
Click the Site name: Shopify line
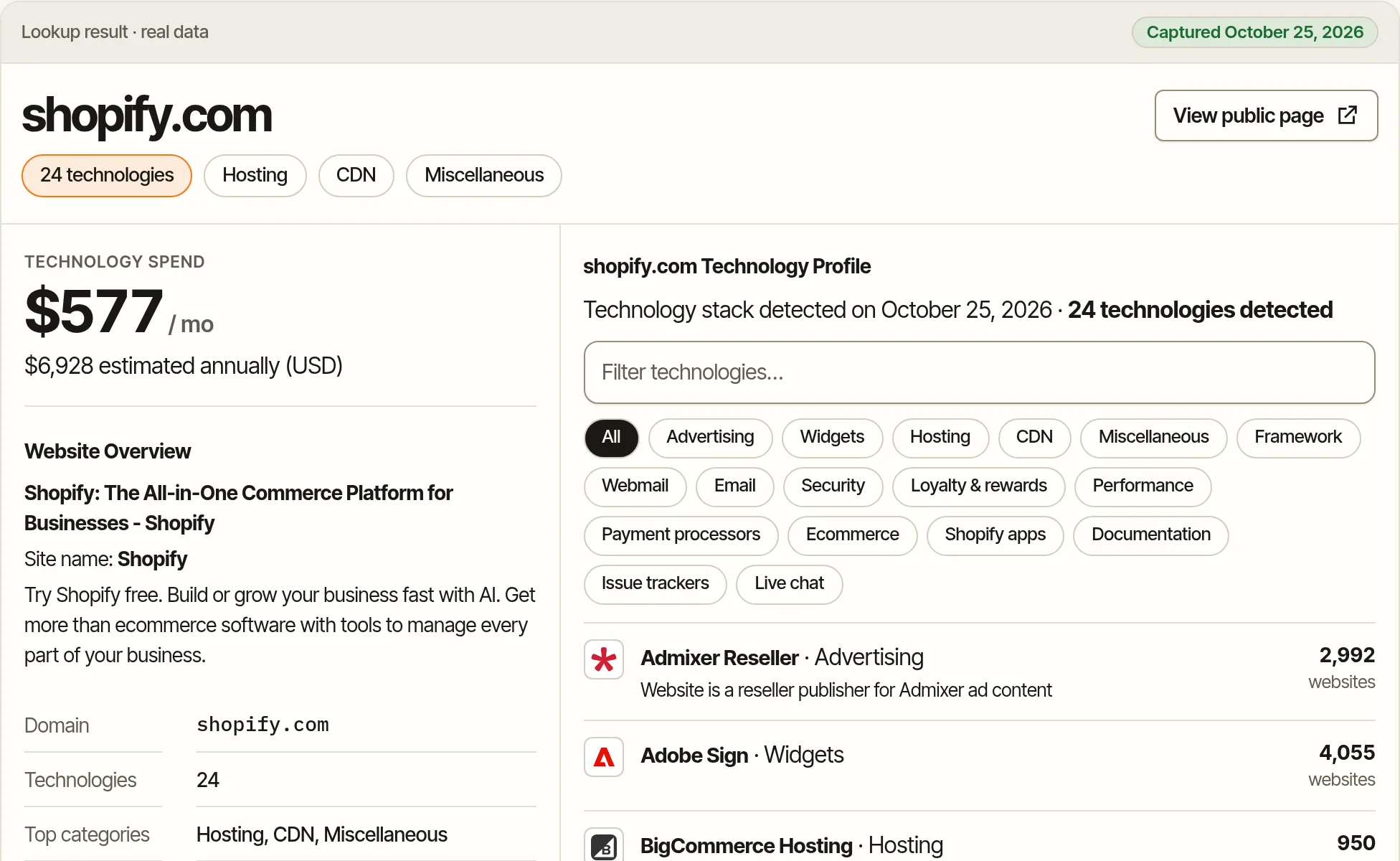point(105,559)
